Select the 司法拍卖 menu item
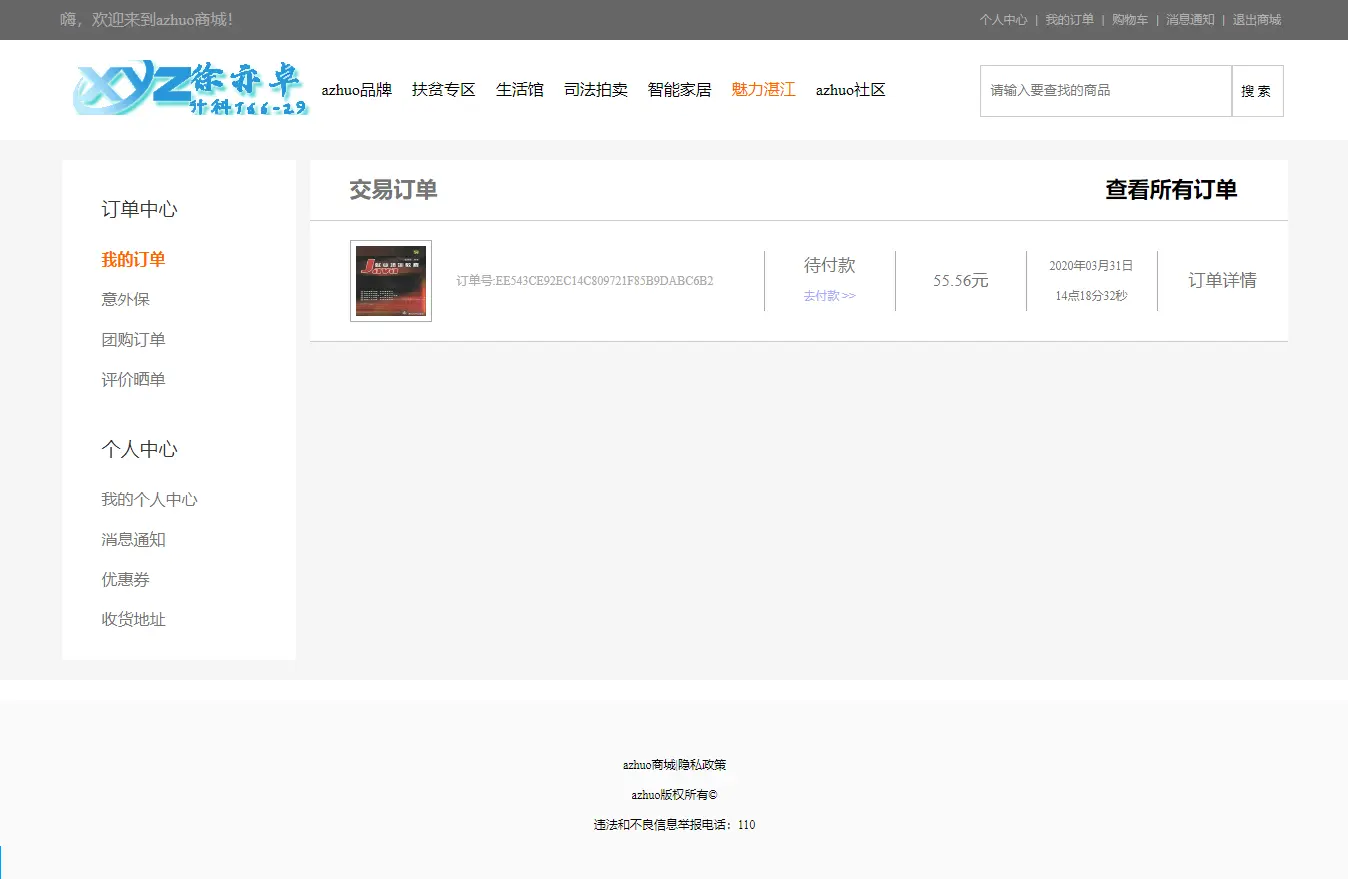This screenshot has height=879, width=1348. point(596,89)
